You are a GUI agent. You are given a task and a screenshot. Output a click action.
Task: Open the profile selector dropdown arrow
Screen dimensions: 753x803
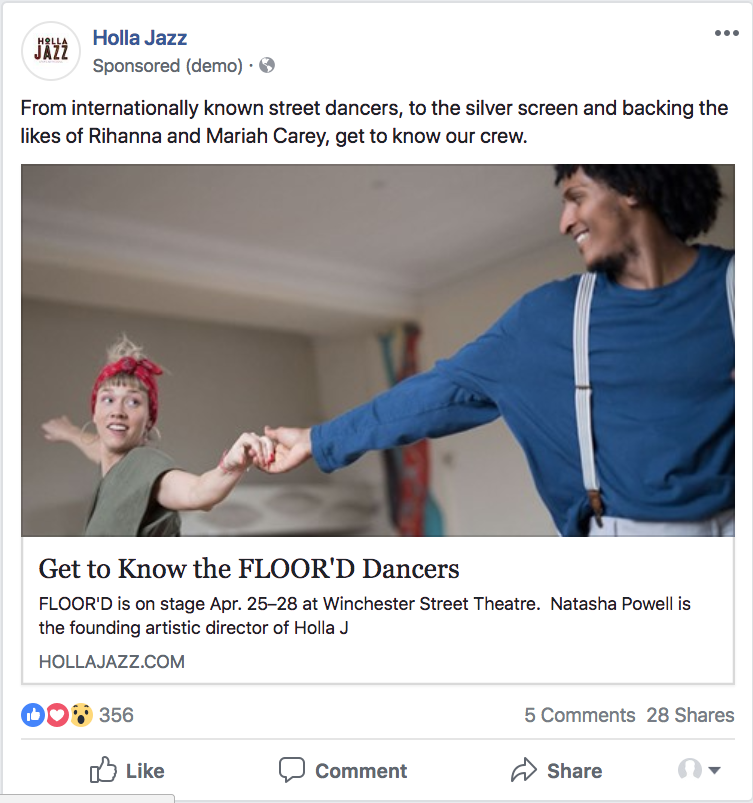715,770
